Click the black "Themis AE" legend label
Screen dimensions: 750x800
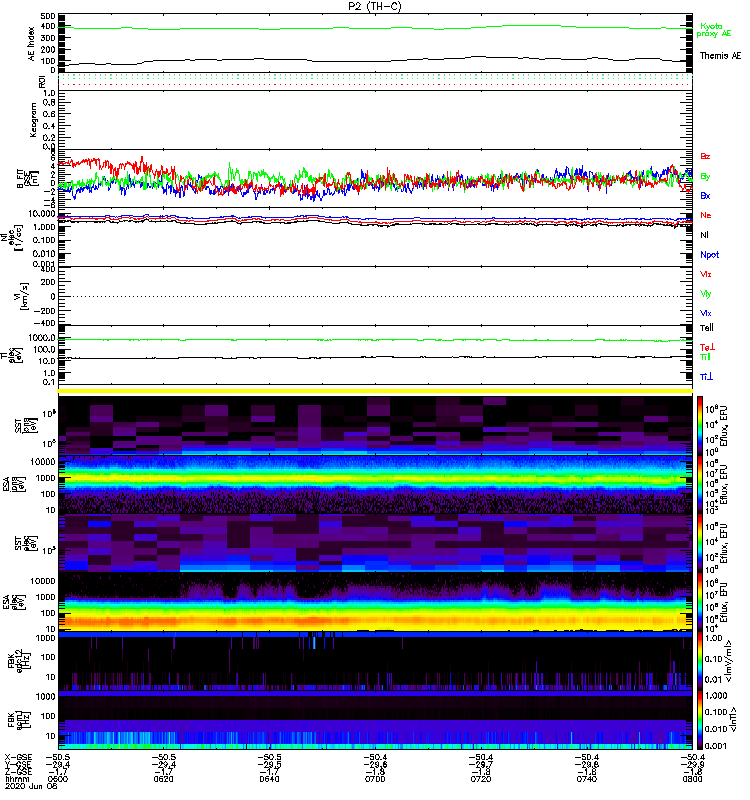click(x=720, y=56)
